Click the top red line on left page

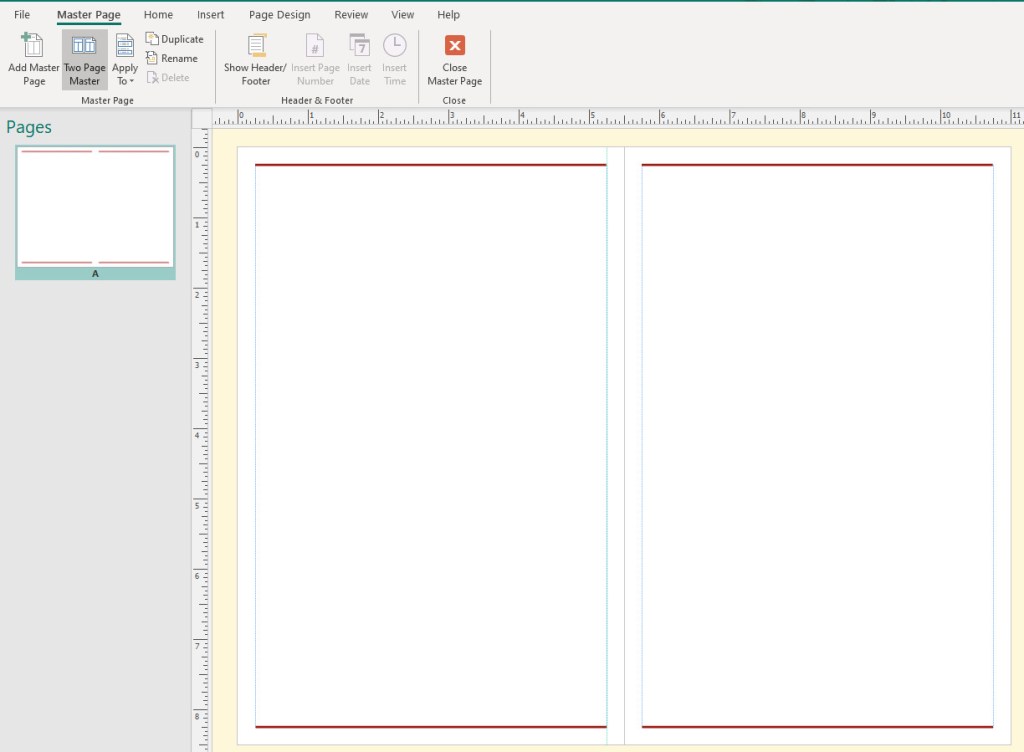coord(430,165)
